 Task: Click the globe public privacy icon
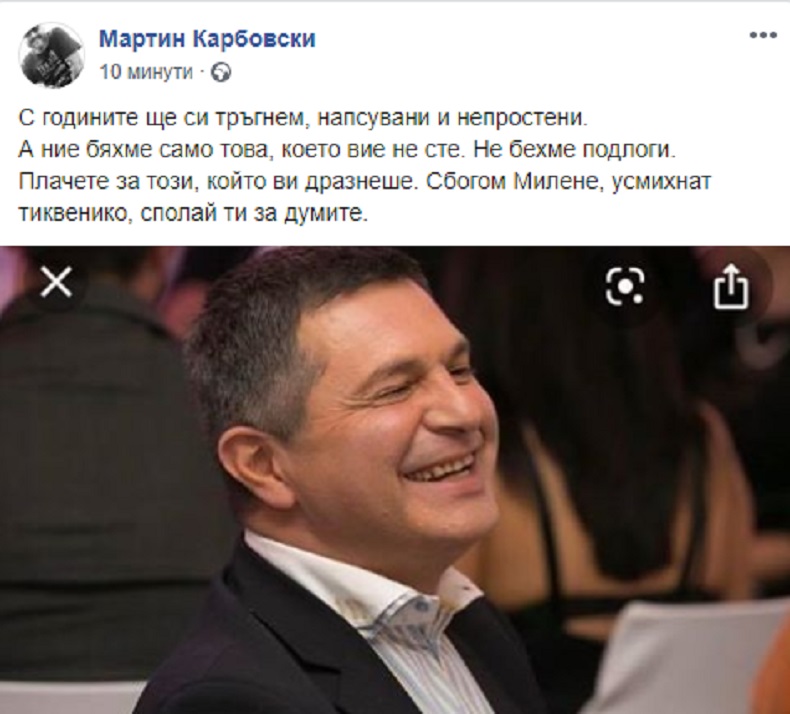tap(221, 73)
